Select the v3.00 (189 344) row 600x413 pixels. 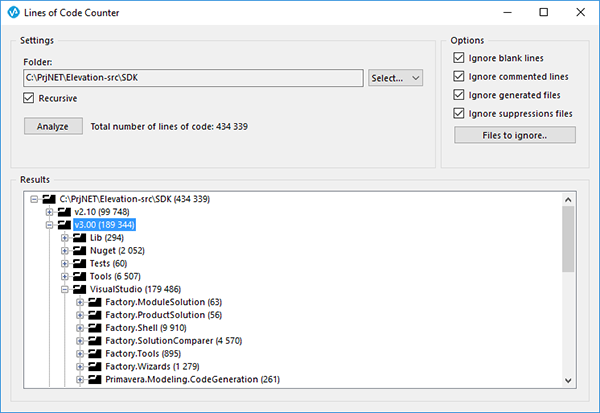(104, 225)
